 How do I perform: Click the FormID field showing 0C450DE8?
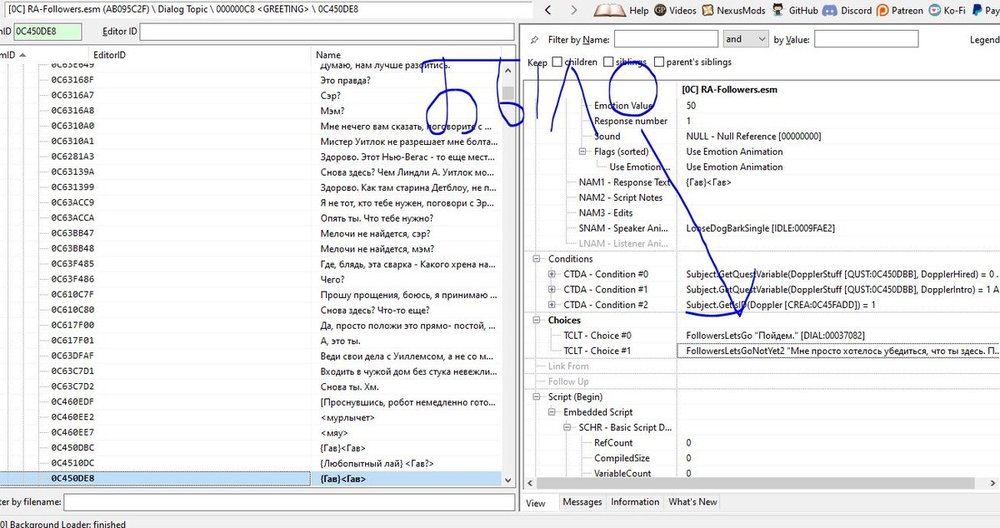(47, 31)
